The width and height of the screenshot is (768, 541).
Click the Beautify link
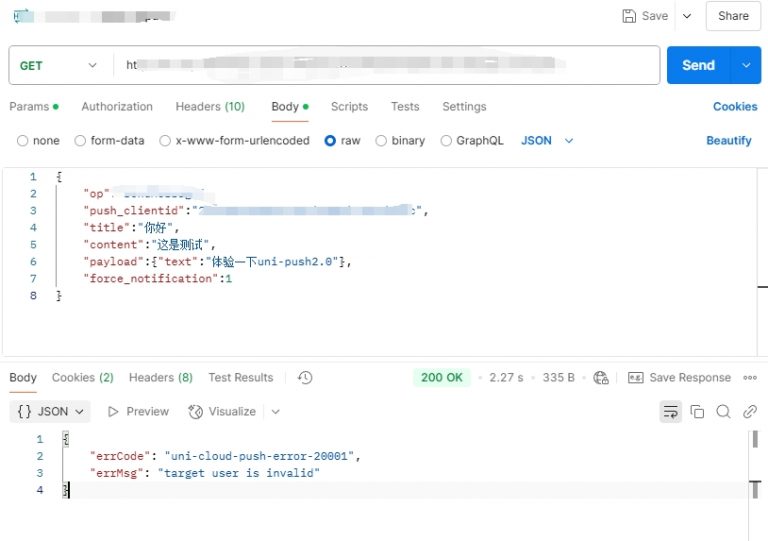[x=728, y=141]
